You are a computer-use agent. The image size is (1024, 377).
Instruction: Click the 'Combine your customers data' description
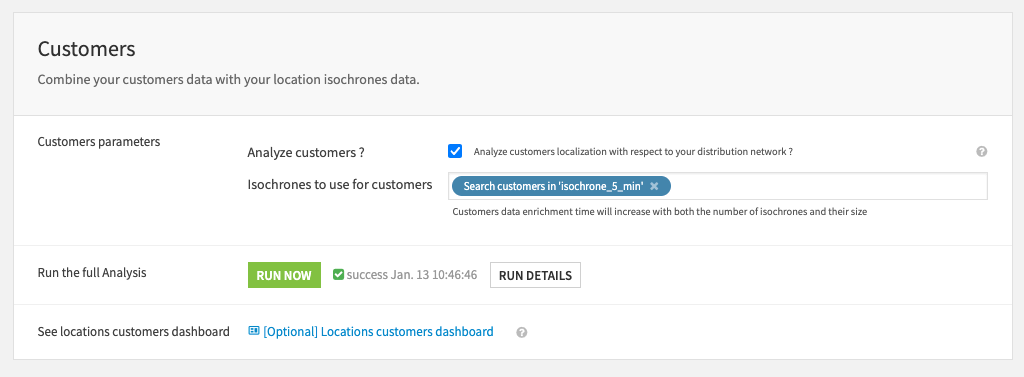click(228, 80)
